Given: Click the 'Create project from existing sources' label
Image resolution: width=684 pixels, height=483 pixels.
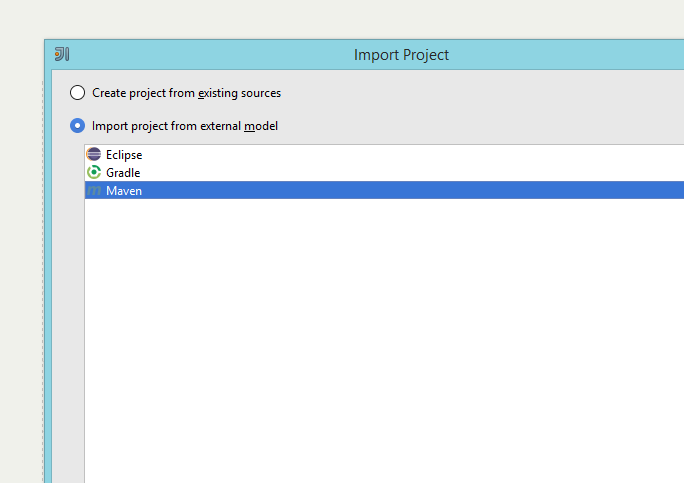Looking at the screenshot, I should 186,93.
